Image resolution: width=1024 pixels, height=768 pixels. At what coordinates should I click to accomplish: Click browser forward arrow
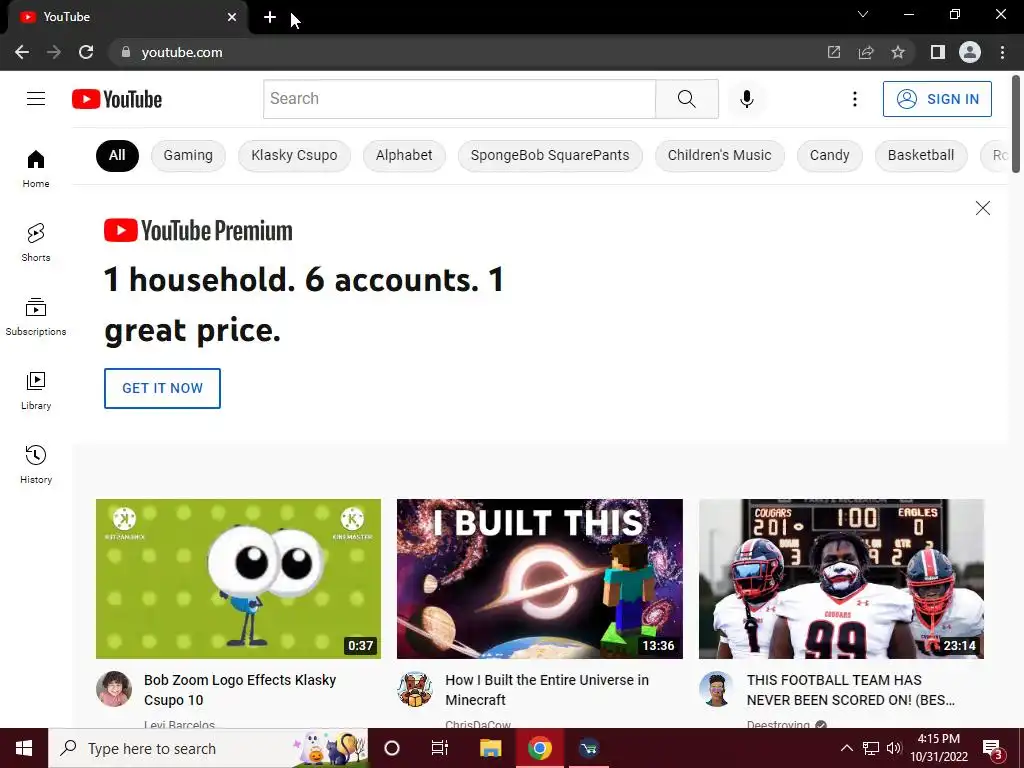[54, 52]
